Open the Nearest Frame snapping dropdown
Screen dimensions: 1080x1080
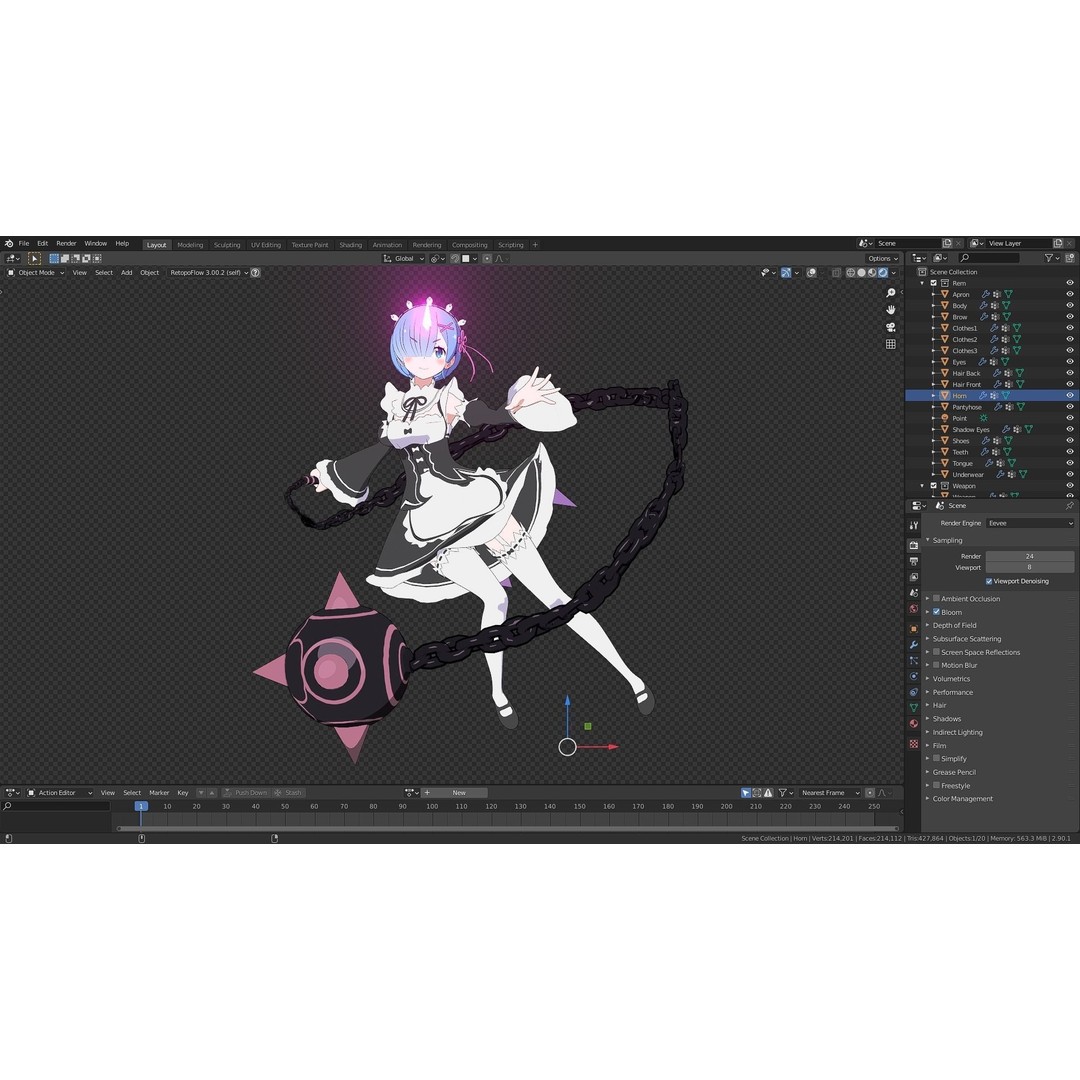coord(830,793)
